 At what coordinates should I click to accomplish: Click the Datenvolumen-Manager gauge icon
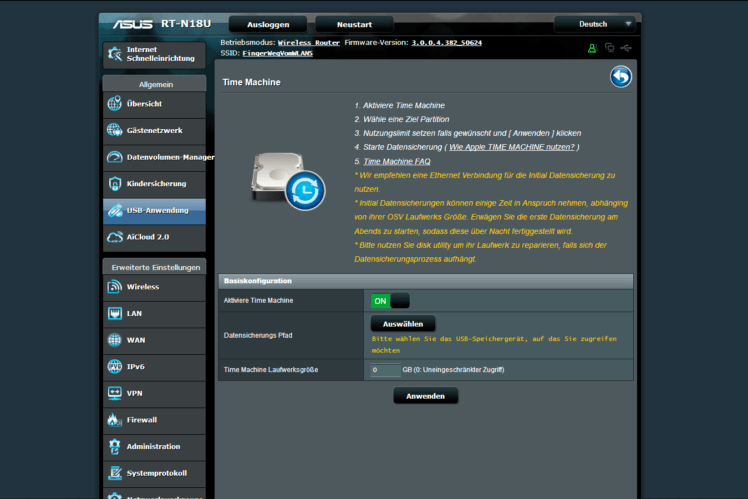tap(114, 157)
